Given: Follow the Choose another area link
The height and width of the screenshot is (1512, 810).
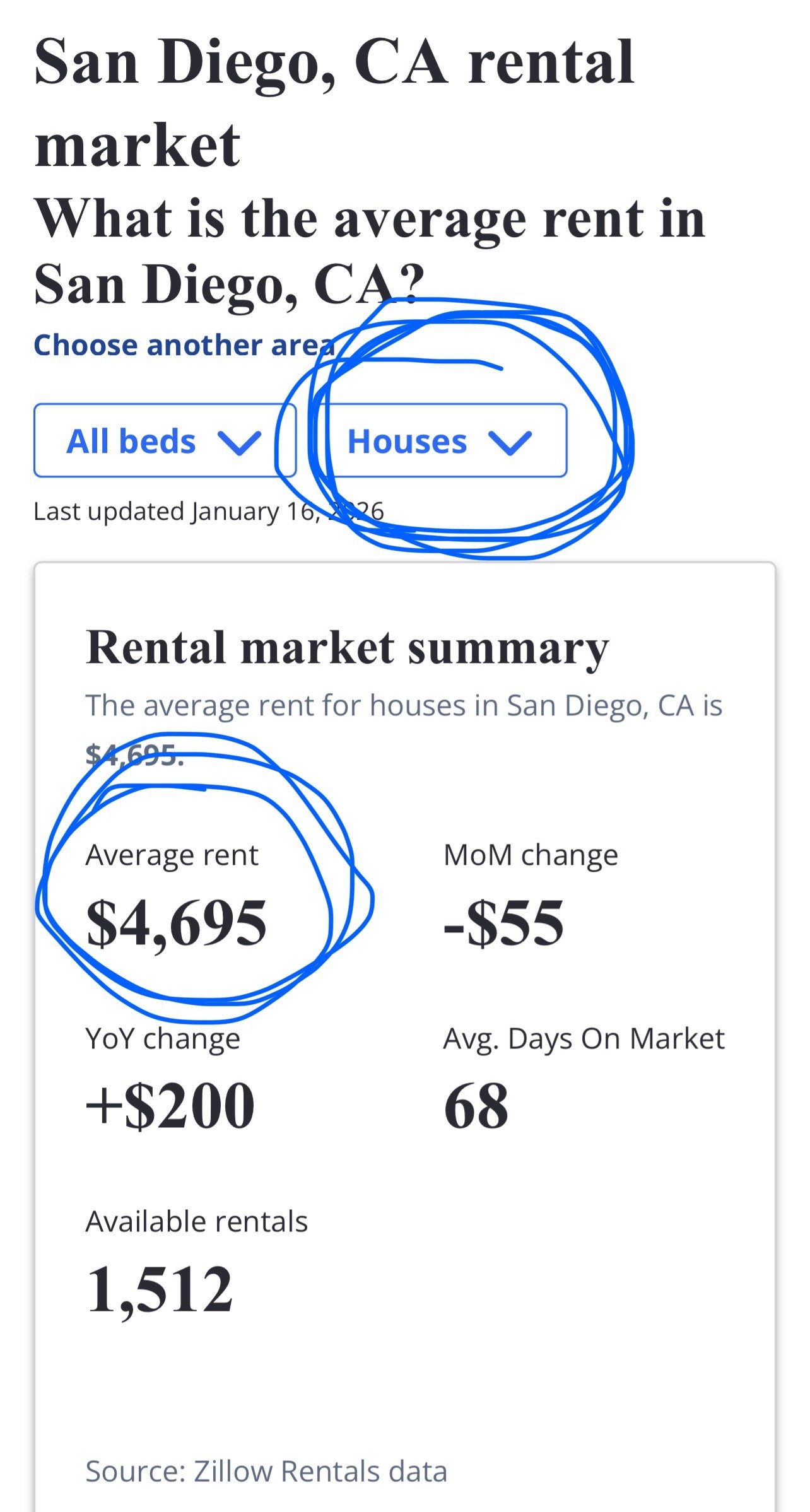Looking at the screenshot, I should point(184,345).
